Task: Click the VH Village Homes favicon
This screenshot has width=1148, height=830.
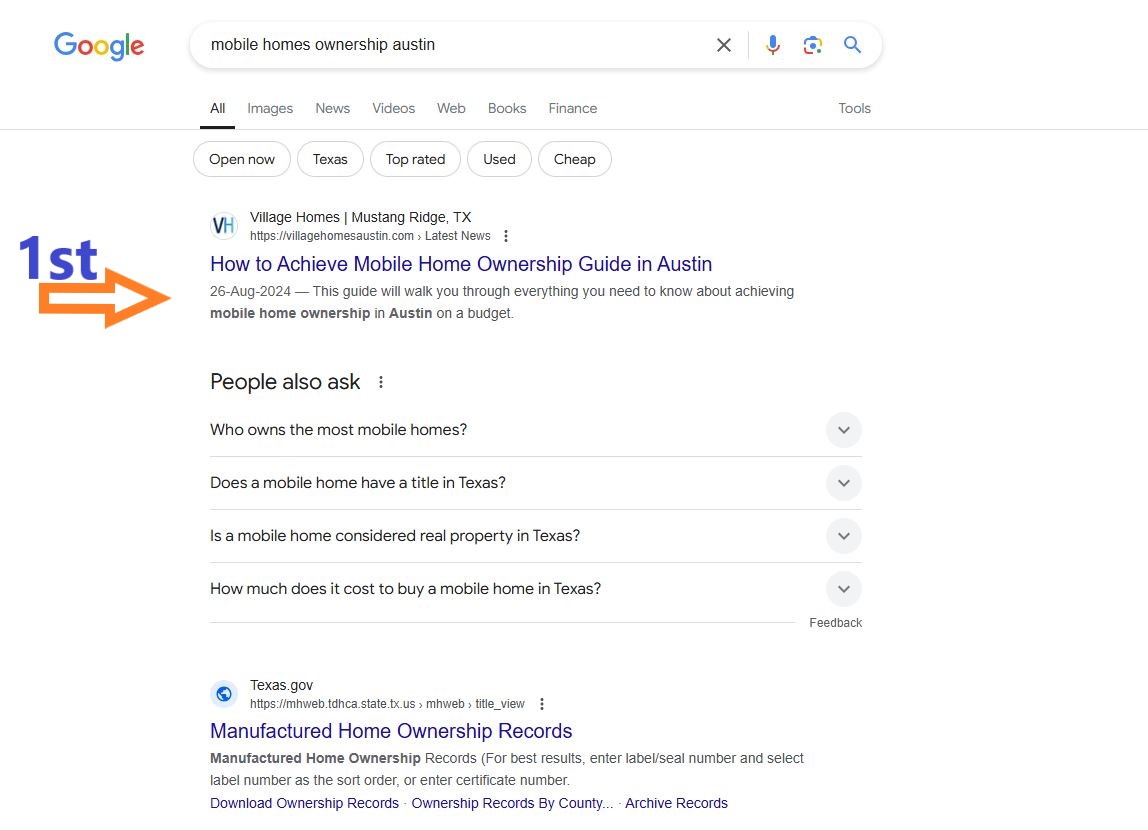Action: pos(224,225)
